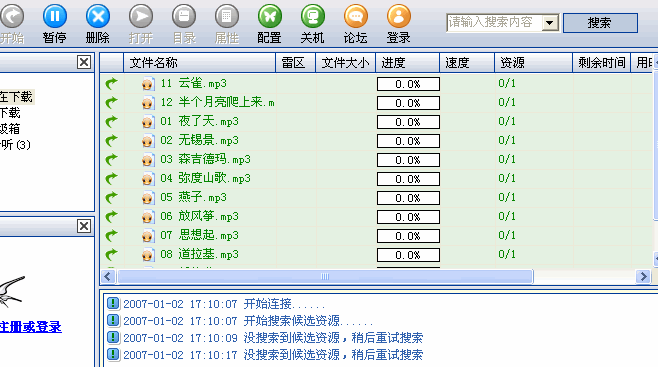Click file icon of 04 弥度山歌.mp3

coord(147,178)
